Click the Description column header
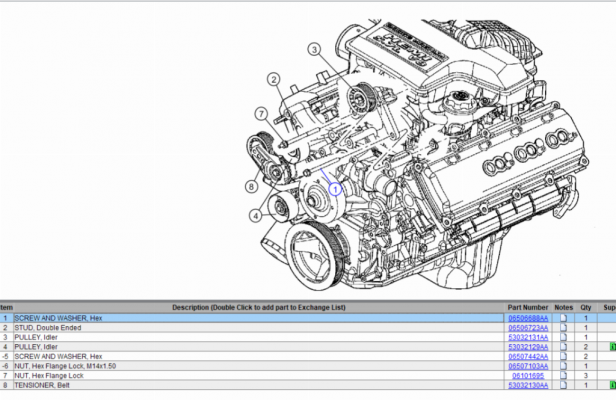616x400 pixels. point(258,307)
